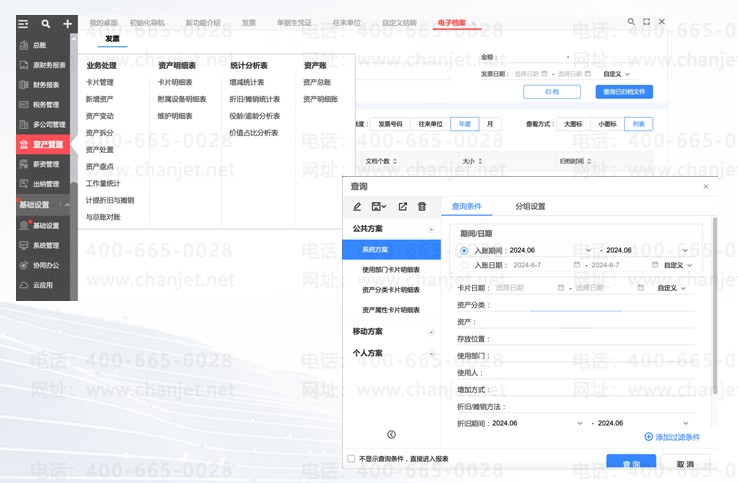Click the export/share icon in 查询 dialog
Screen dimensions: 738x483
[x=402, y=206]
